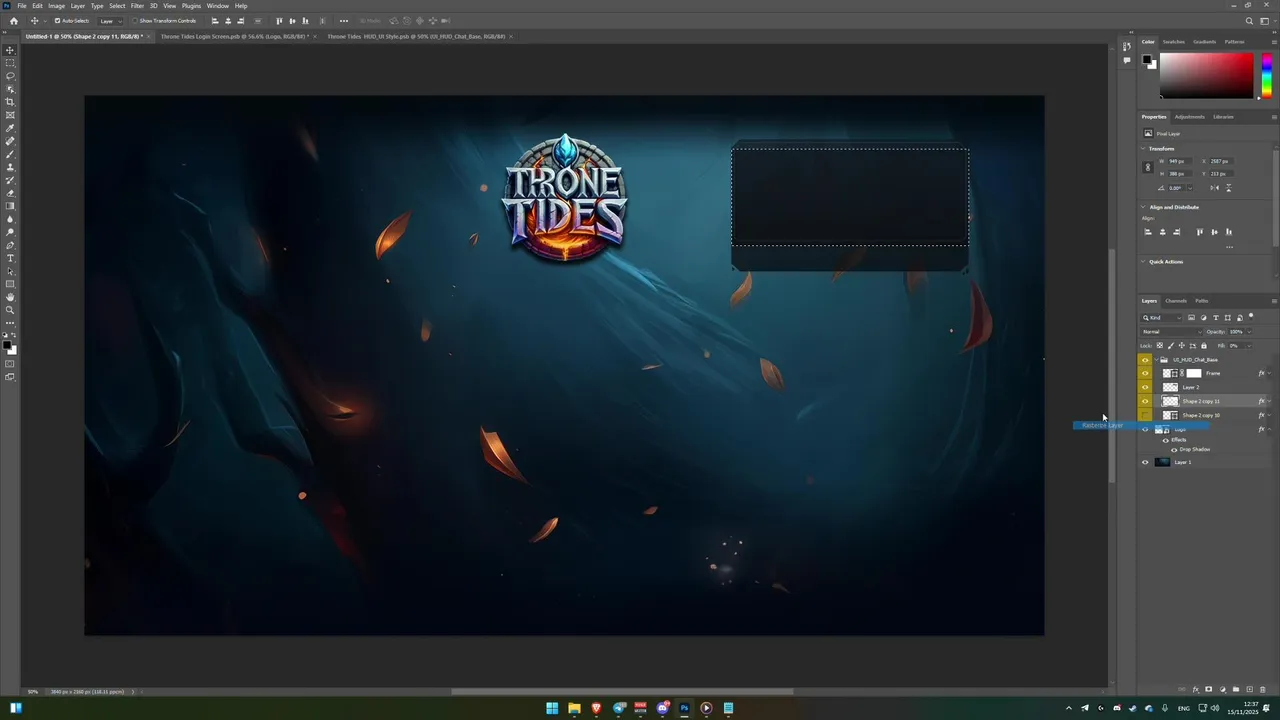Select the Eyedropper tool
This screenshot has width=1280, height=720.
point(11,128)
